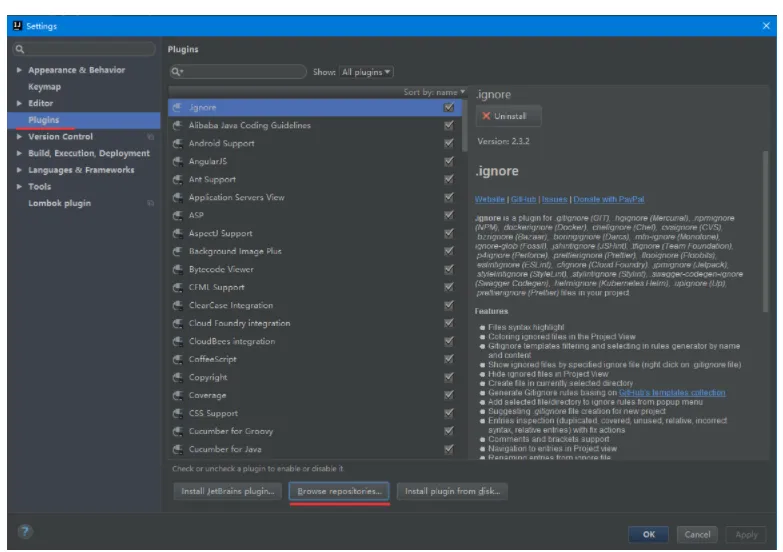The image size is (783, 552).
Task: Click the project-level icon beside Lombok plugin
Action: coord(150,203)
